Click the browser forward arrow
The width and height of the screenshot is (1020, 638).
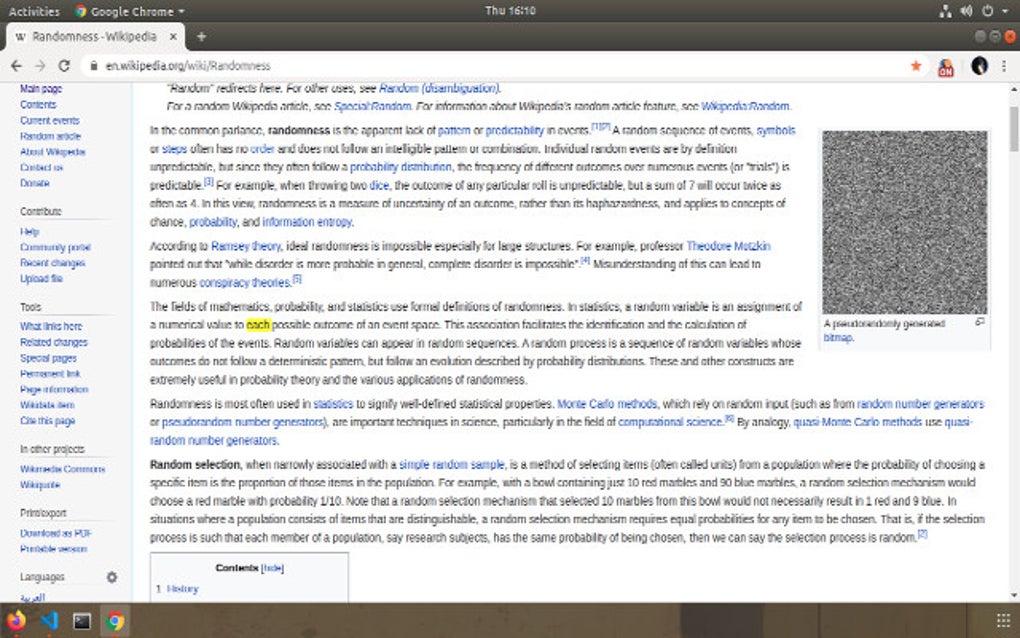click(40, 66)
